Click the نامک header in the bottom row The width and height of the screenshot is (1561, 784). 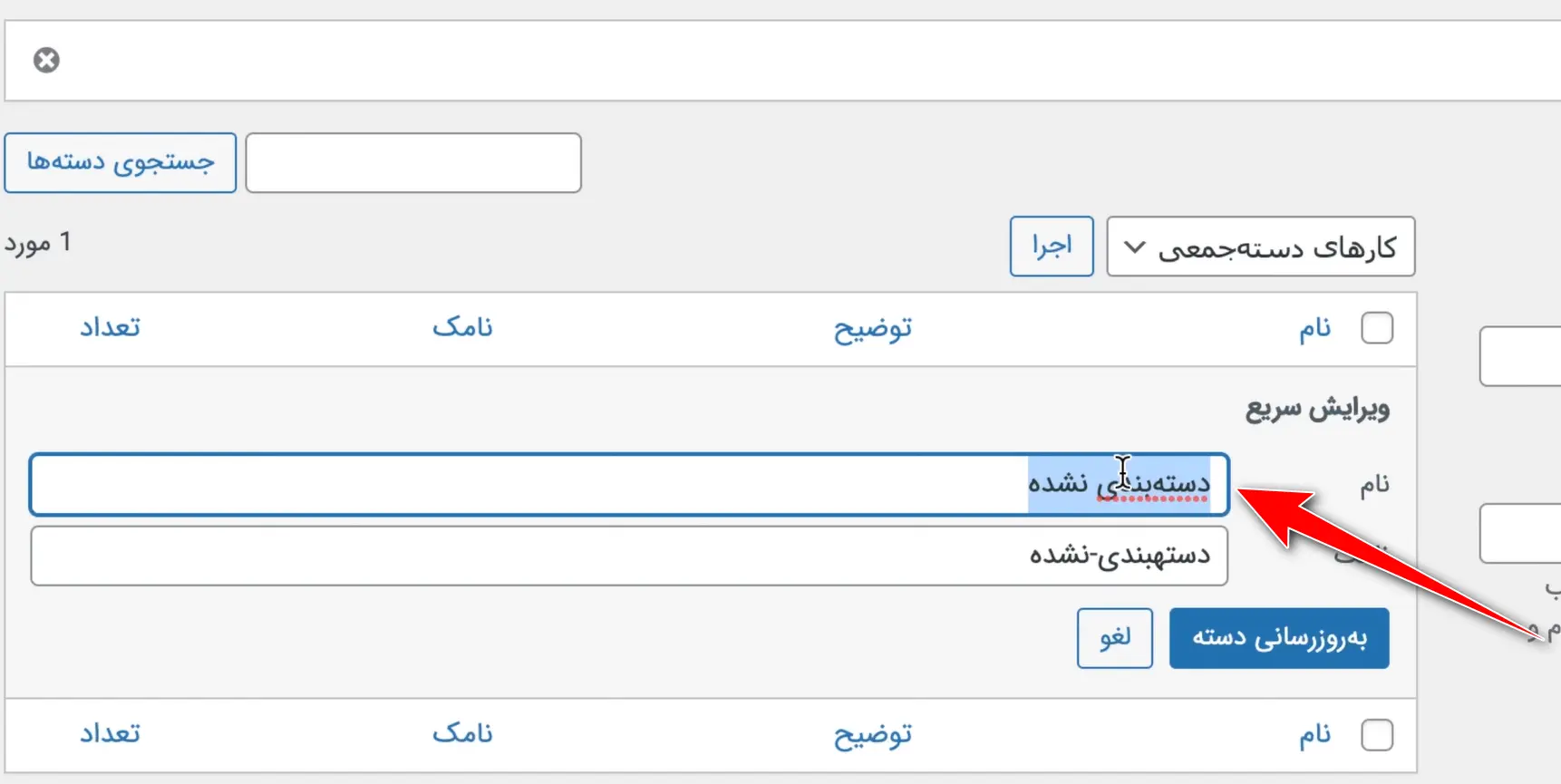[x=463, y=734]
